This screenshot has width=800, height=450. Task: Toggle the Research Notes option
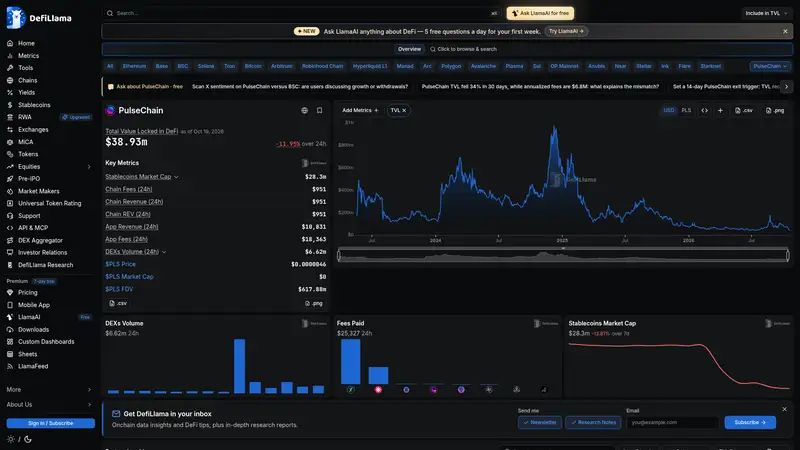click(593, 422)
